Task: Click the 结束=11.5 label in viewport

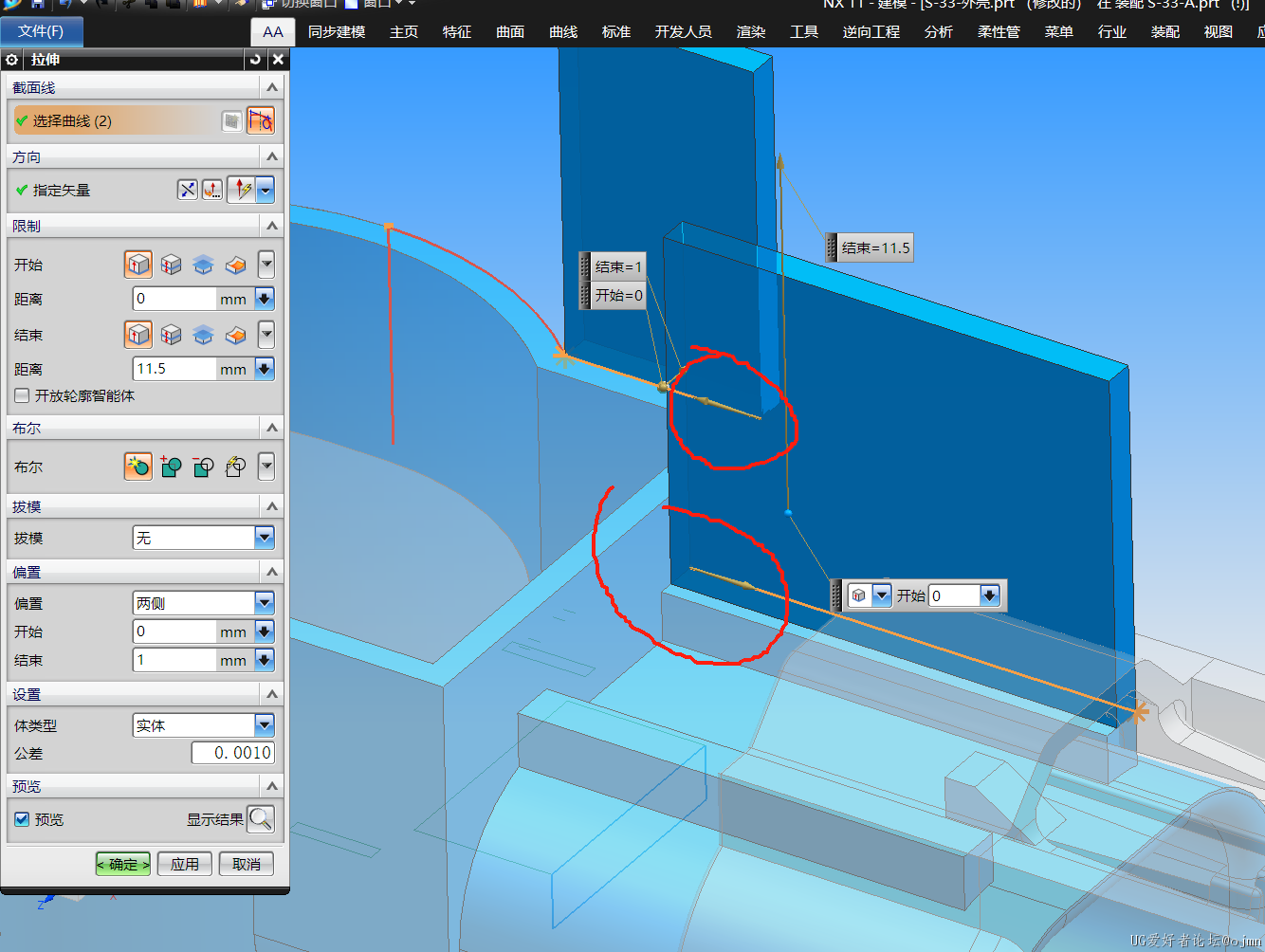Action: 870,248
